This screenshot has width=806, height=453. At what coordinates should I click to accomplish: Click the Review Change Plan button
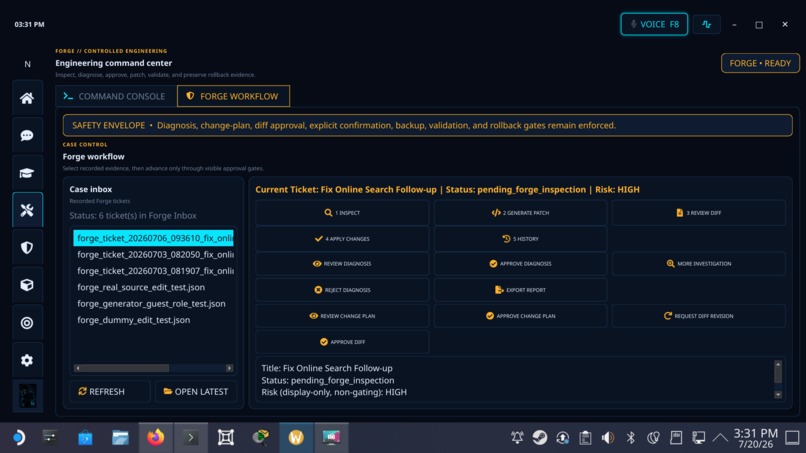(x=342, y=316)
